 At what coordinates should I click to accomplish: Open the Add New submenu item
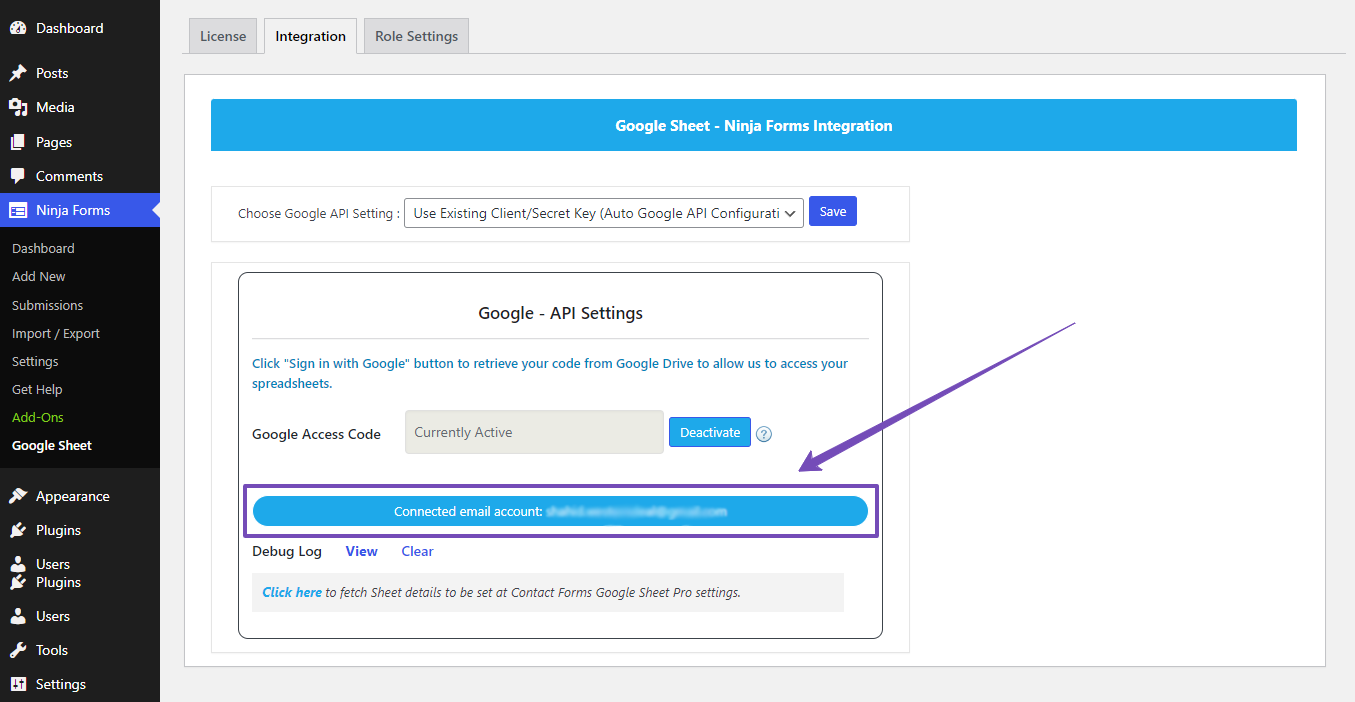(x=39, y=276)
